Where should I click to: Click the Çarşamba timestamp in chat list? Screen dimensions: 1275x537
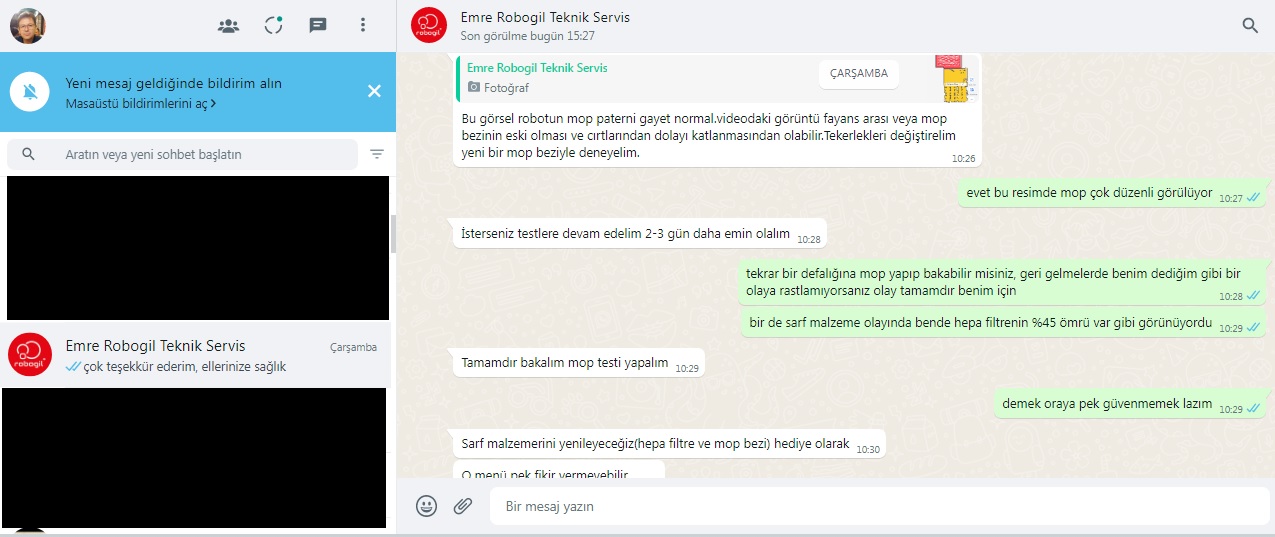point(354,347)
